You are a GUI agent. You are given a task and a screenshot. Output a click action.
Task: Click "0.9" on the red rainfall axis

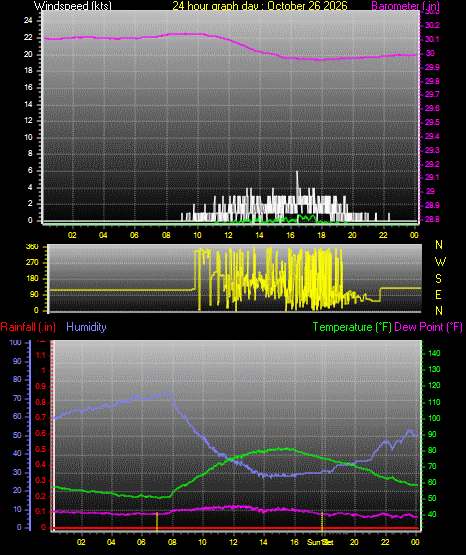[41, 386]
